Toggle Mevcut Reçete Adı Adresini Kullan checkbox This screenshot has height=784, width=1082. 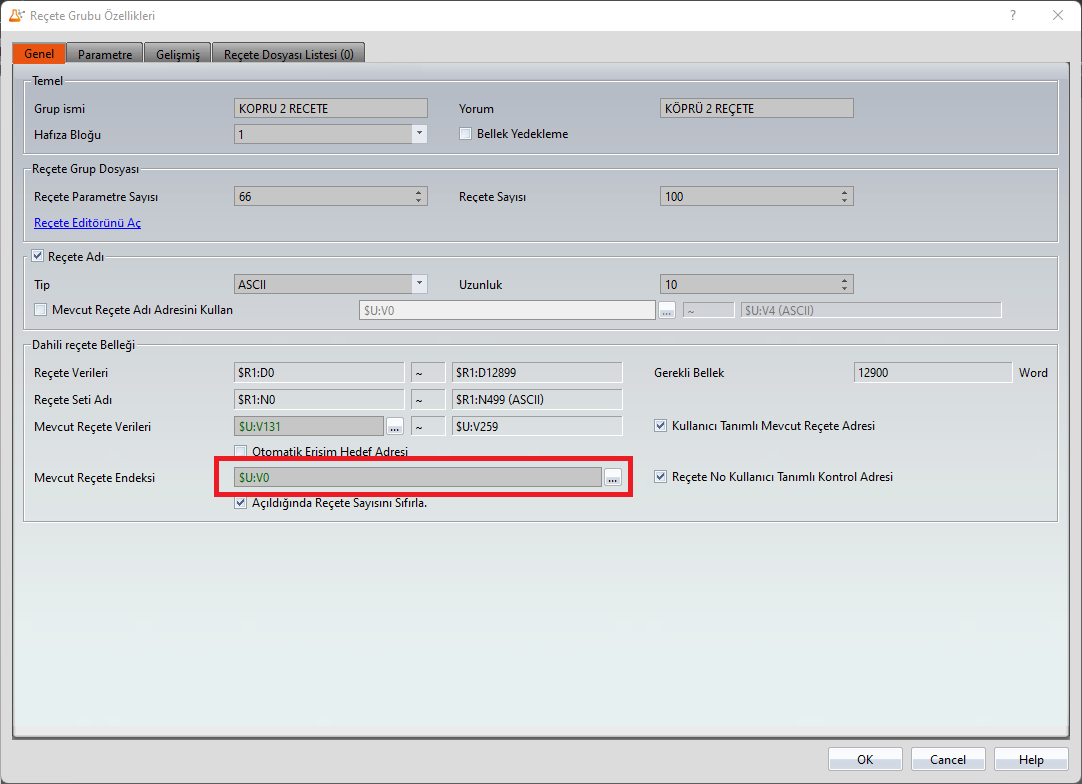[41, 310]
